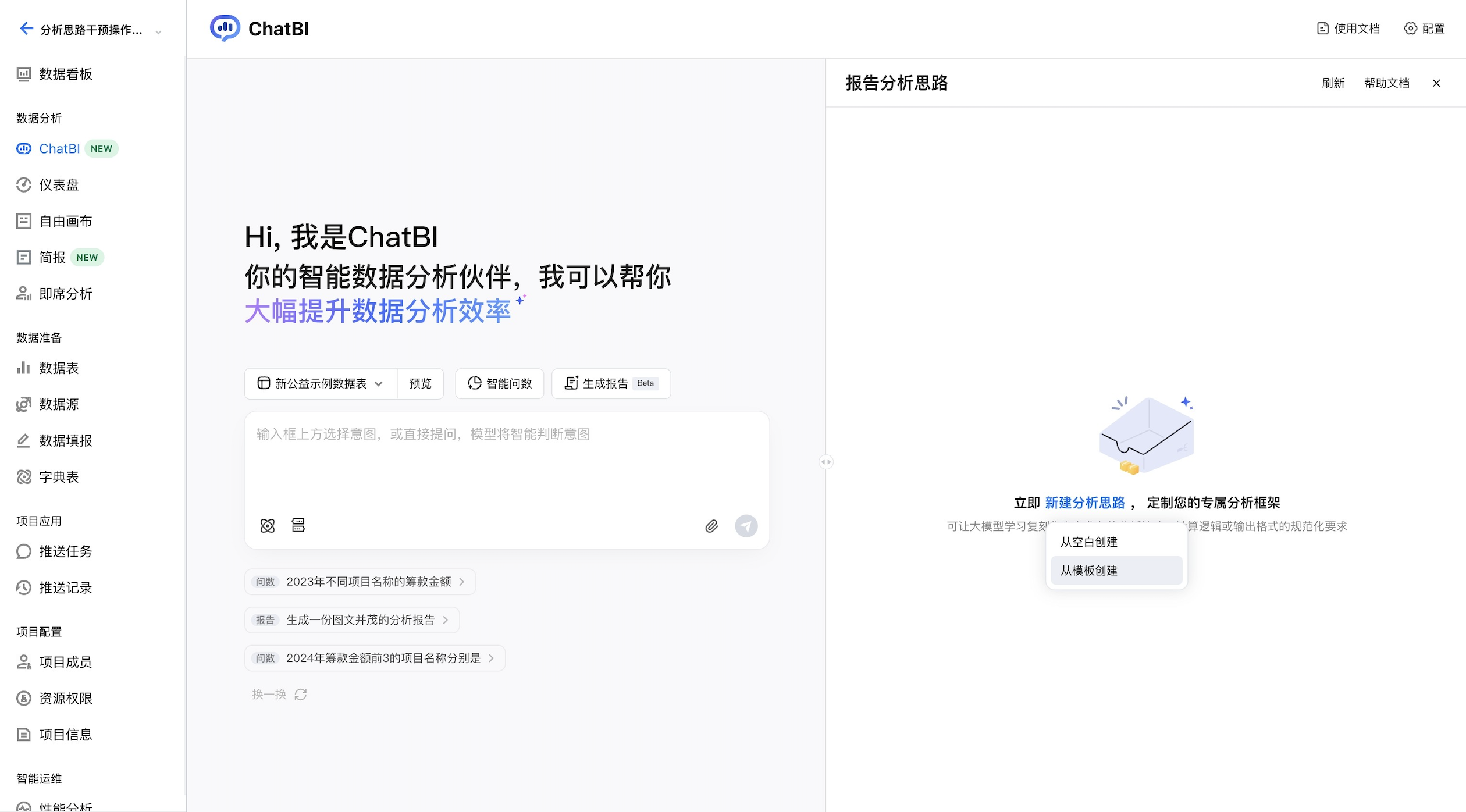The height and width of the screenshot is (812, 1466).
Task: Close the 报告分析思路 panel
Action: click(x=1436, y=83)
